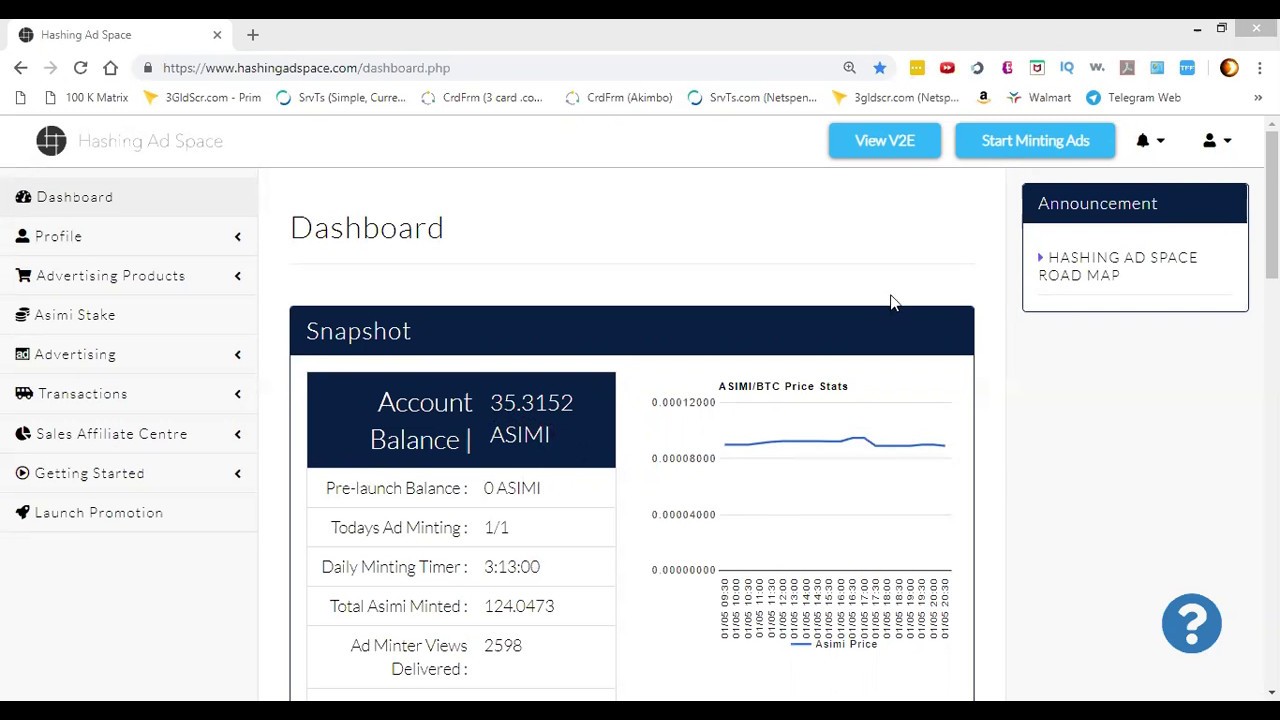Click the Total Asimi Minted value 124.0473
This screenshot has height=720, width=1280.
519,606
